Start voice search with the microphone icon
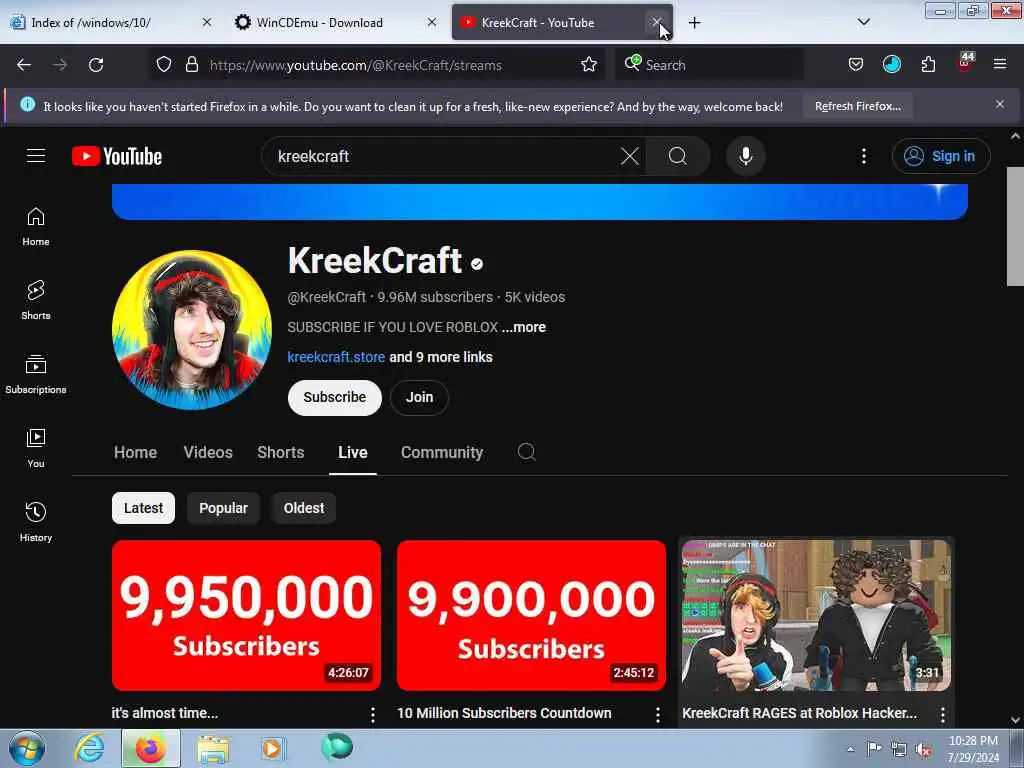Screen dimensions: 1024x768 point(745,156)
